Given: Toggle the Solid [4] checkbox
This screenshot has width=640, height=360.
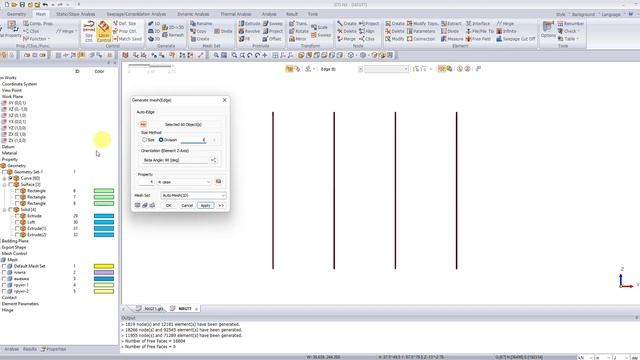Looking at the screenshot, I should coord(11,210).
